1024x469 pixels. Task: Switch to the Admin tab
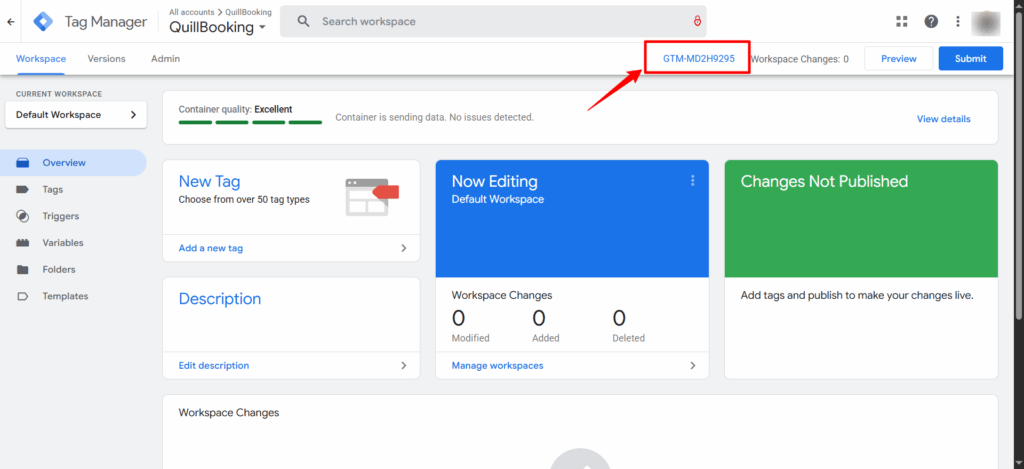click(x=165, y=59)
